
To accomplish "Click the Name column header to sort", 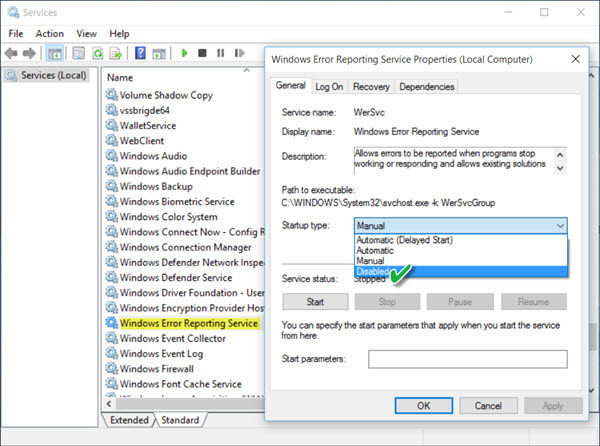I will click(120, 78).
